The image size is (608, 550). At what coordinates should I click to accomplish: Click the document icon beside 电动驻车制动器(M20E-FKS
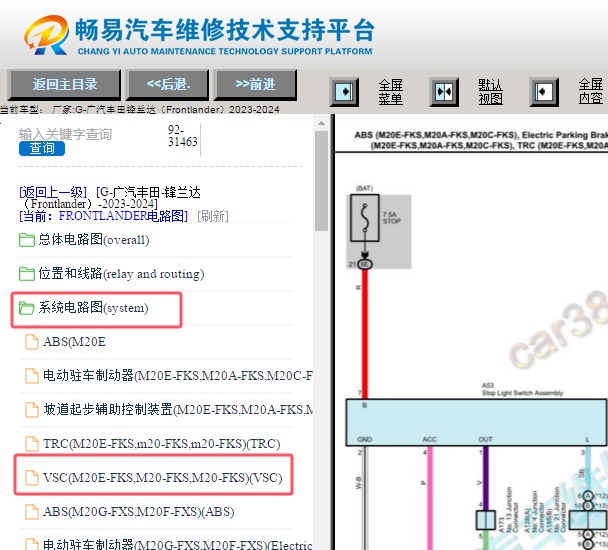coord(32,376)
